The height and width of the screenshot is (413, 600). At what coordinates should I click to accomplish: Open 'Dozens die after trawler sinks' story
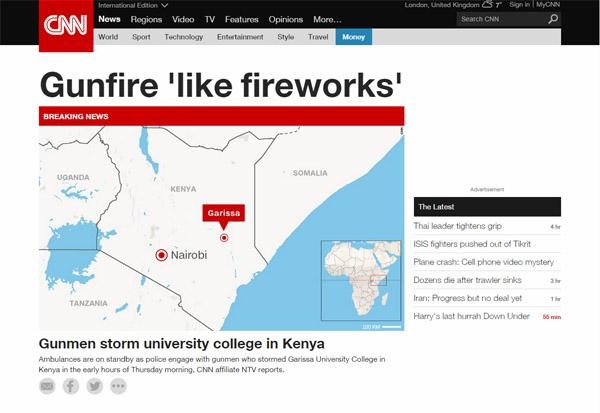point(466,280)
